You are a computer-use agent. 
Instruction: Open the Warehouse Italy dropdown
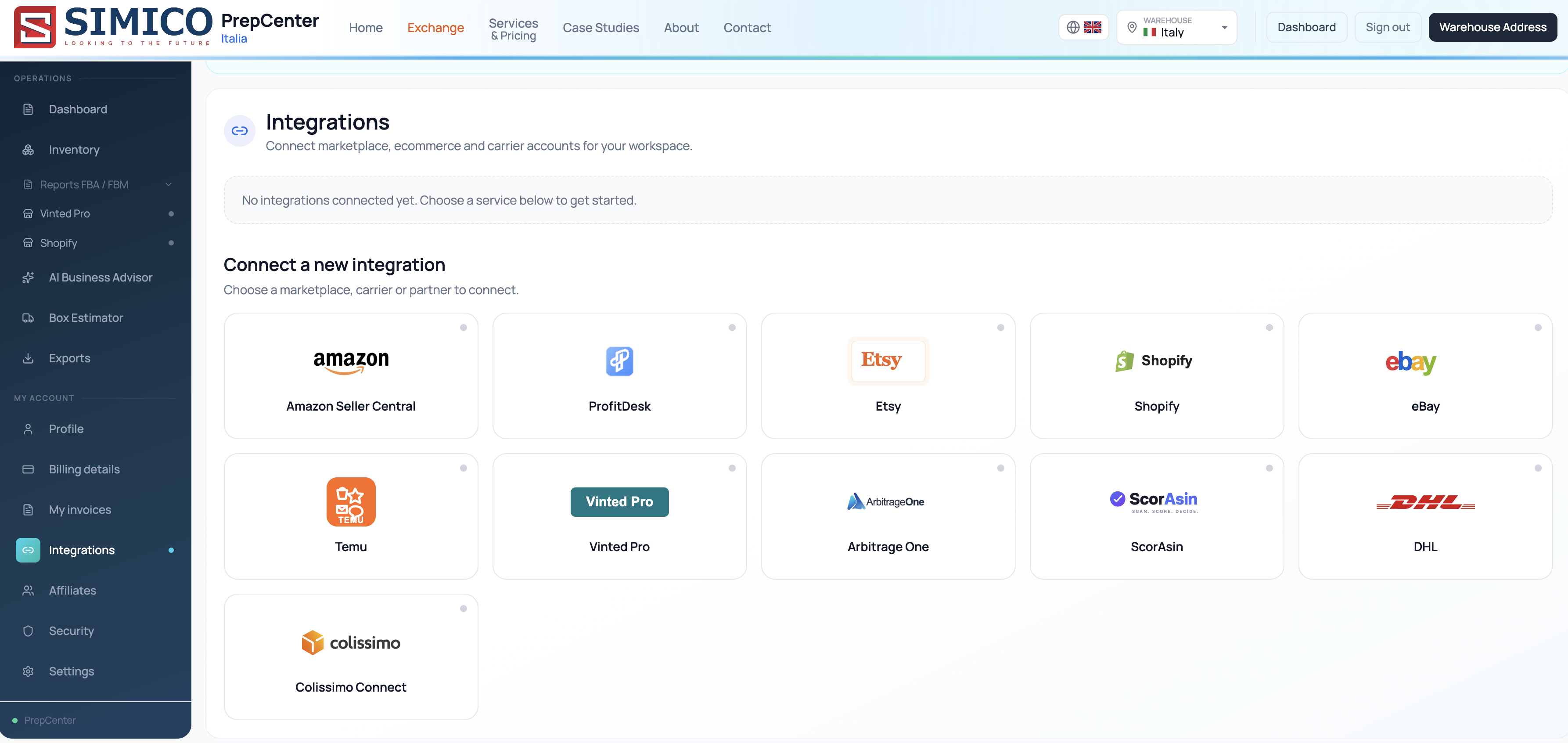pyautogui.click(x=1176, y=27)
